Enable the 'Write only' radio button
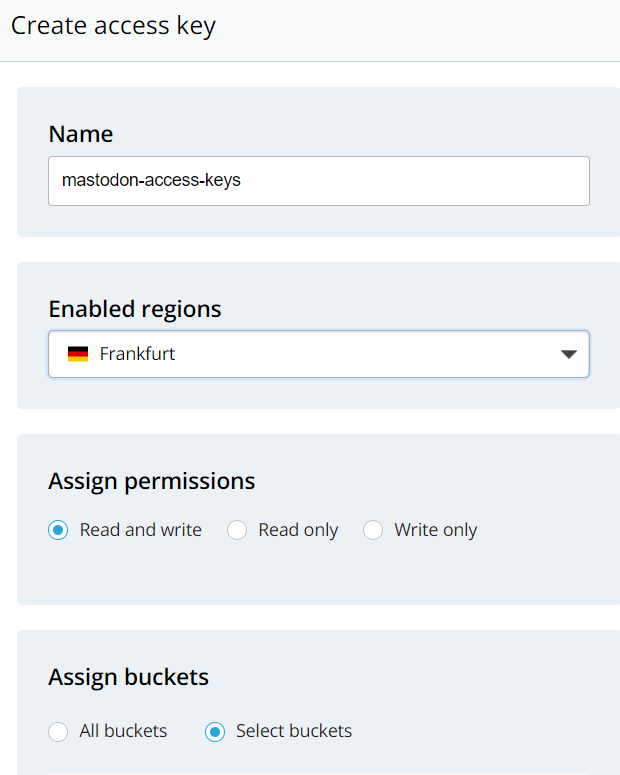Screen dimensions: 620x775 [x=373, y=530]
